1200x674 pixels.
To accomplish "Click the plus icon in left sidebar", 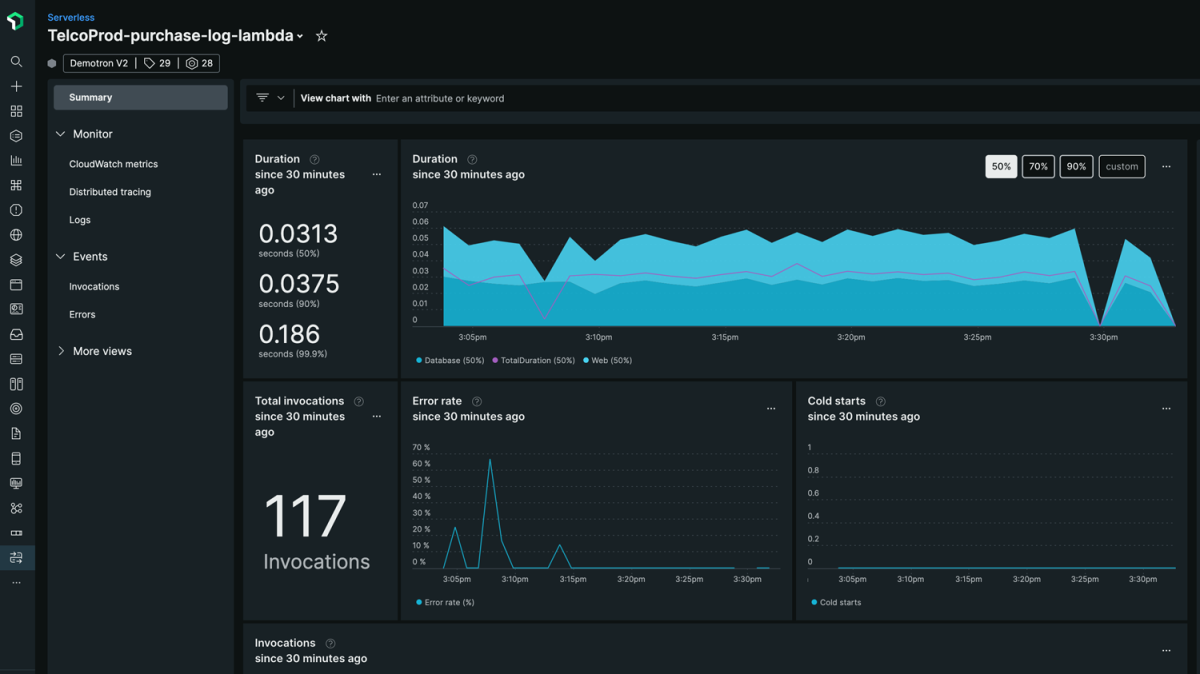I will [16, 87].
